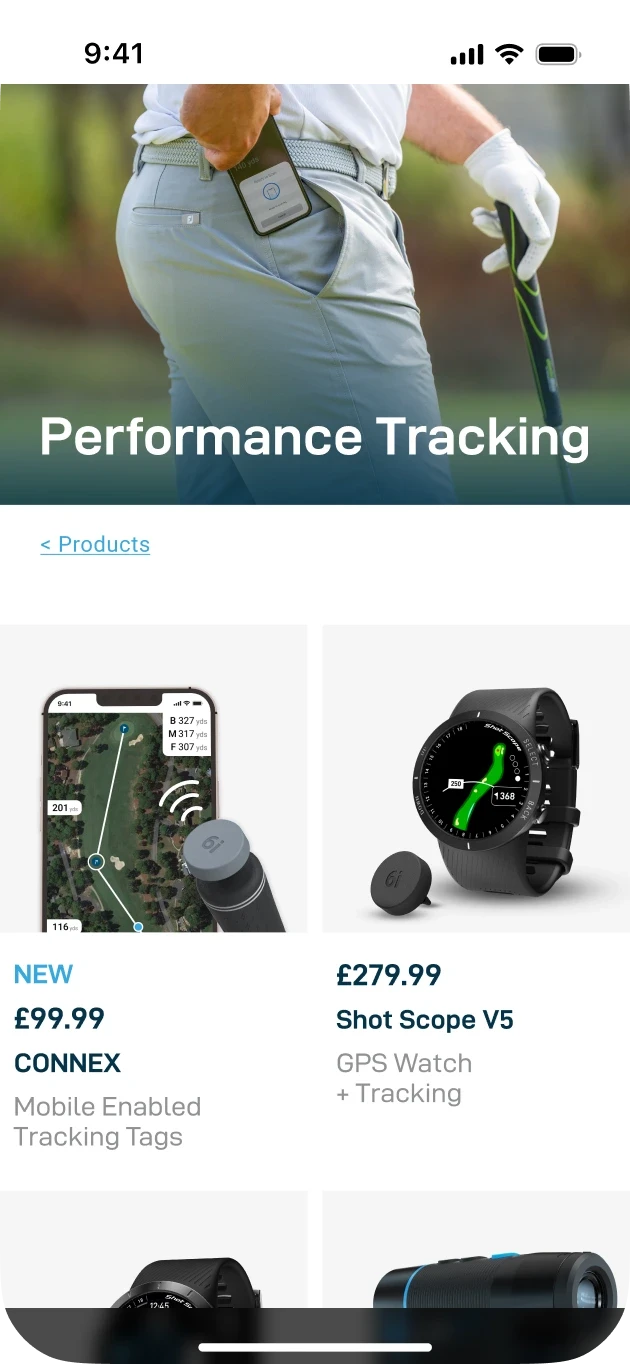The image size is (630, 1364).
Task: Tap the home indicator bar
Action: pos(315,1347)
